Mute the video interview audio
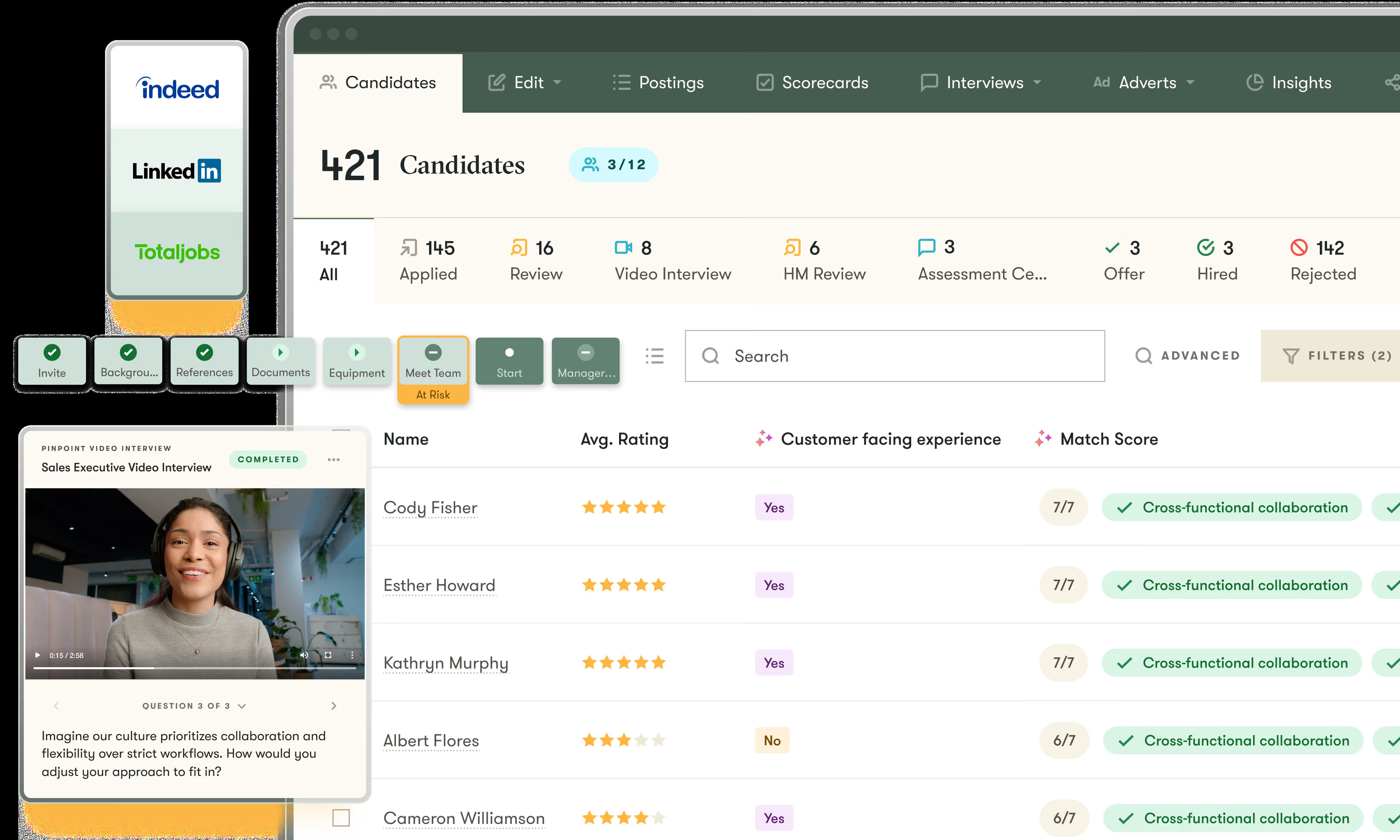 (304, 656)
